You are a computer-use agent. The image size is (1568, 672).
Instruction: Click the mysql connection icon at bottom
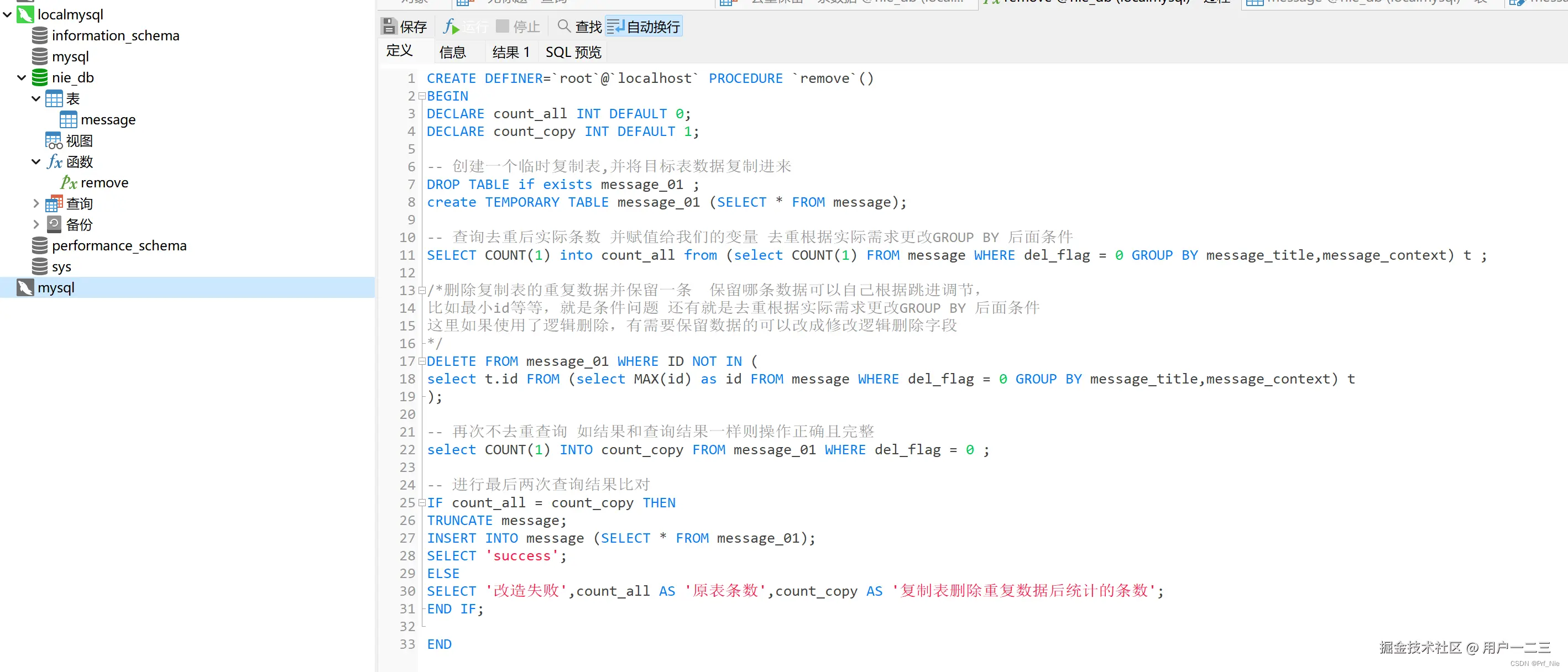tap(25, 288)
